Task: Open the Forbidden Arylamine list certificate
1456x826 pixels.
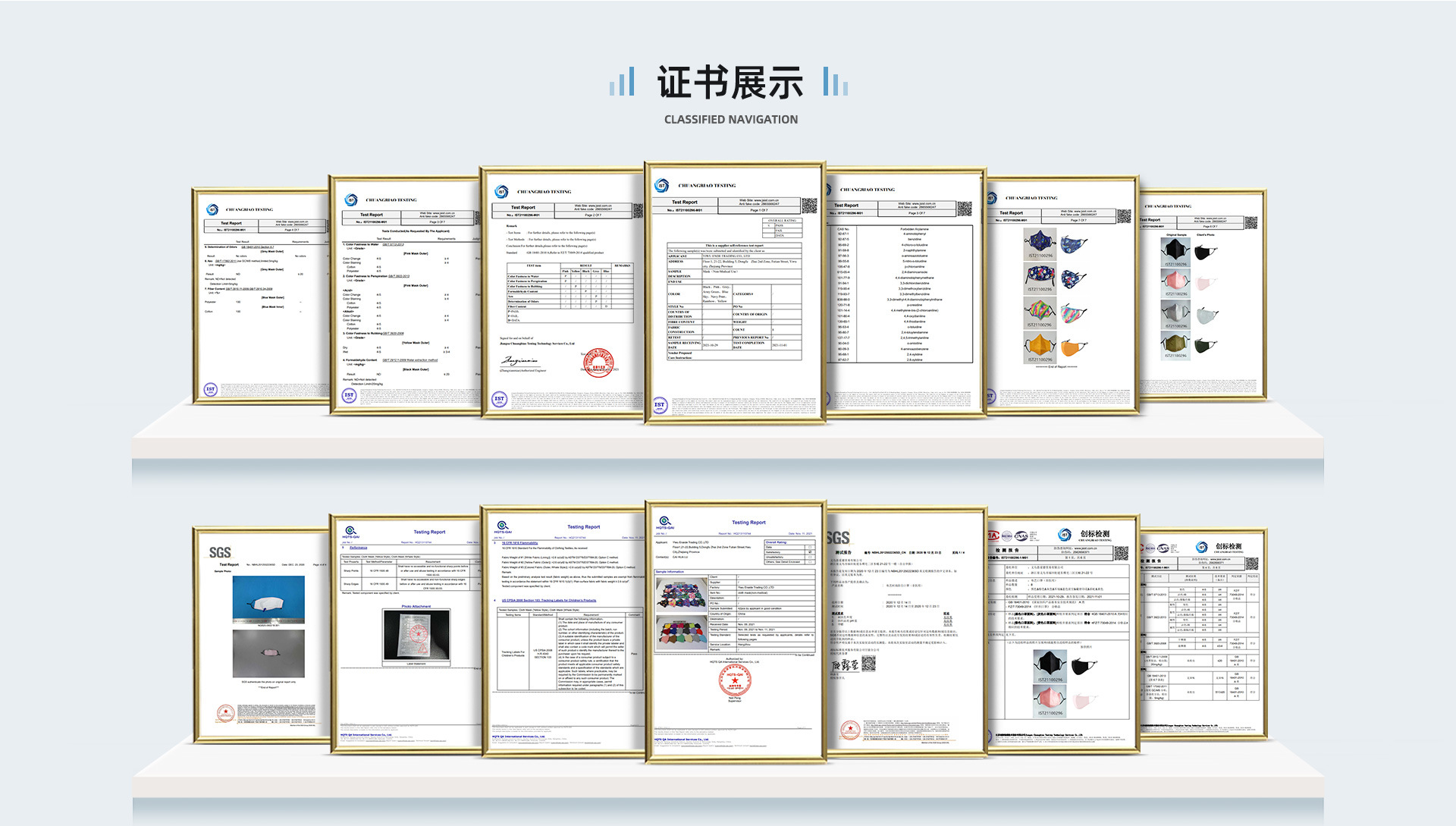Action: pyautogui.click(x=904, y=296)
